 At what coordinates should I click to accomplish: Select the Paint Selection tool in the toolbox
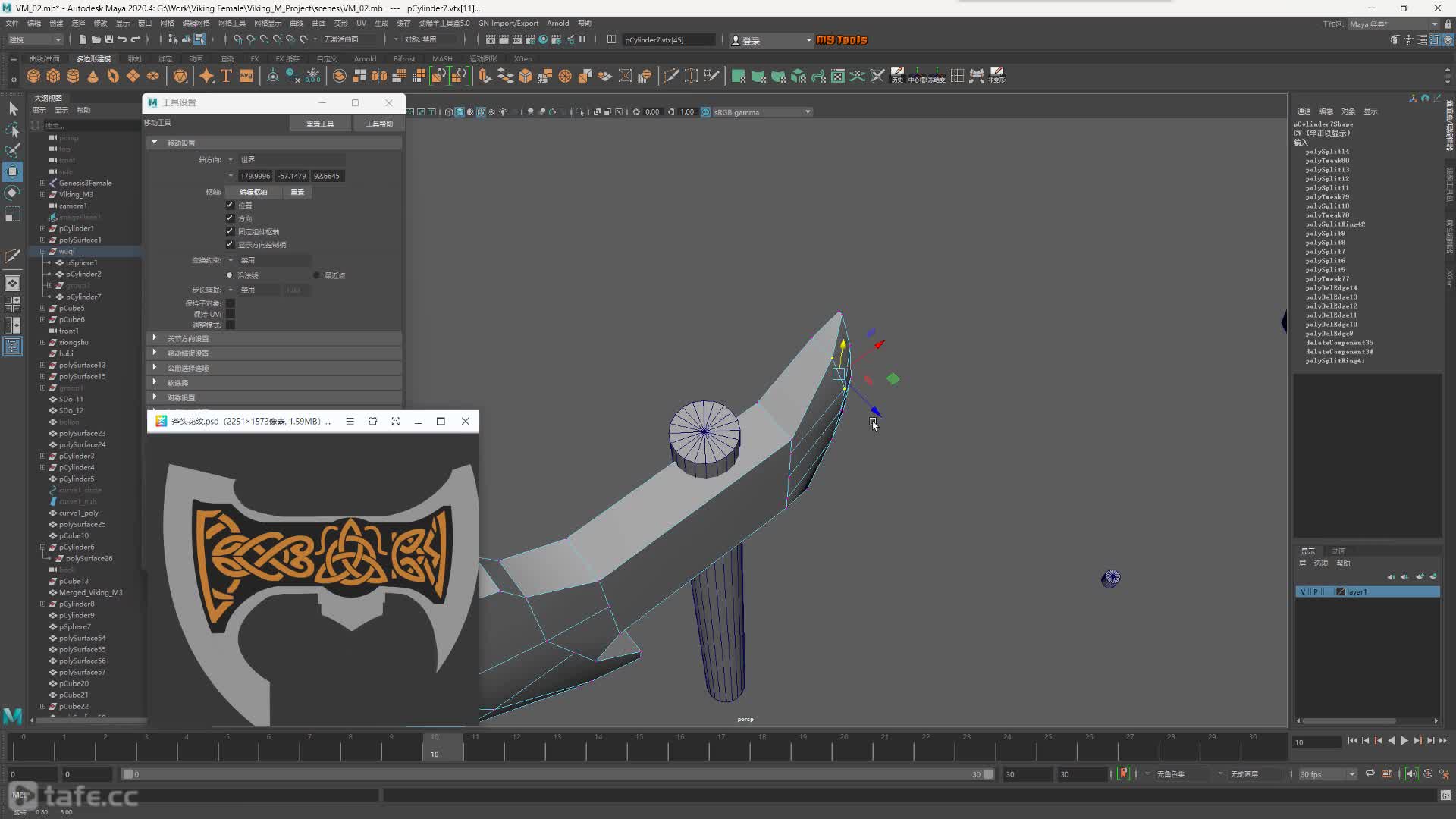[x=13, y=151]
